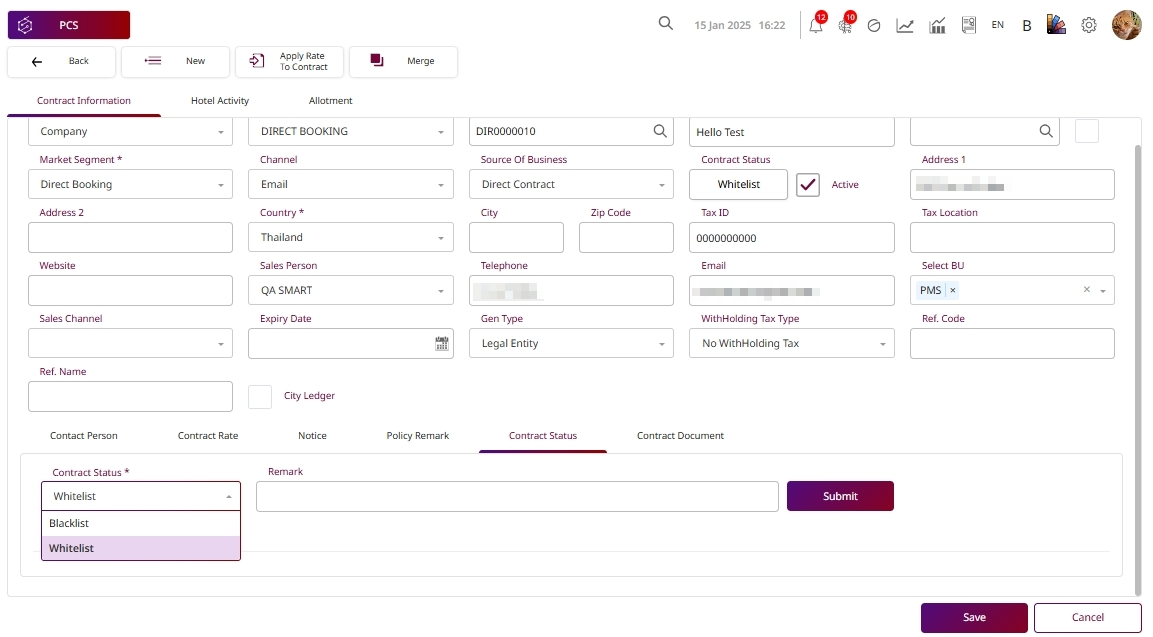Open the color palette theme swatches
The image size is (1153, 637).
click(x=1057, y=25)
